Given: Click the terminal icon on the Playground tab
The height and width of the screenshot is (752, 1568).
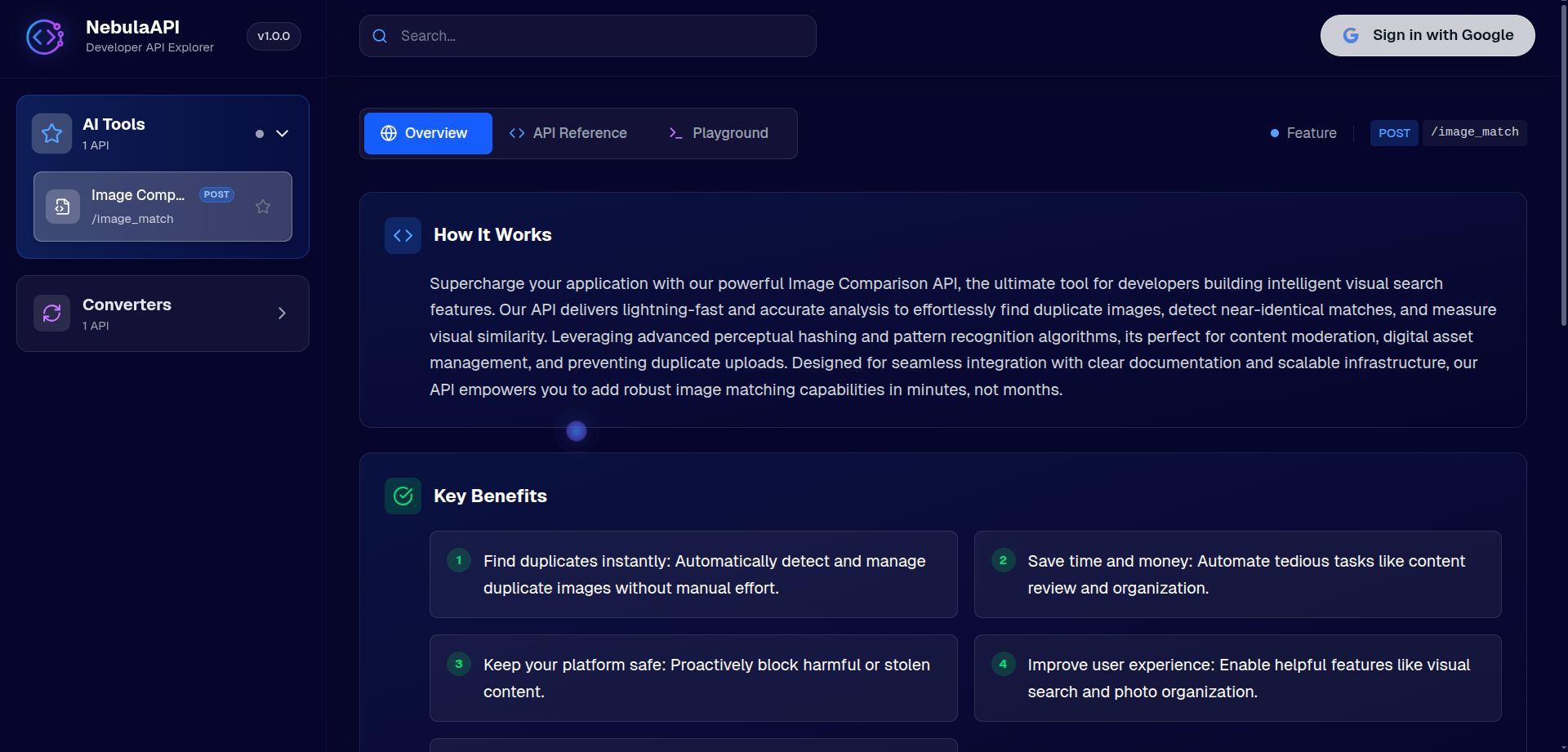Looking at the screenshot, I should [675, 132].
